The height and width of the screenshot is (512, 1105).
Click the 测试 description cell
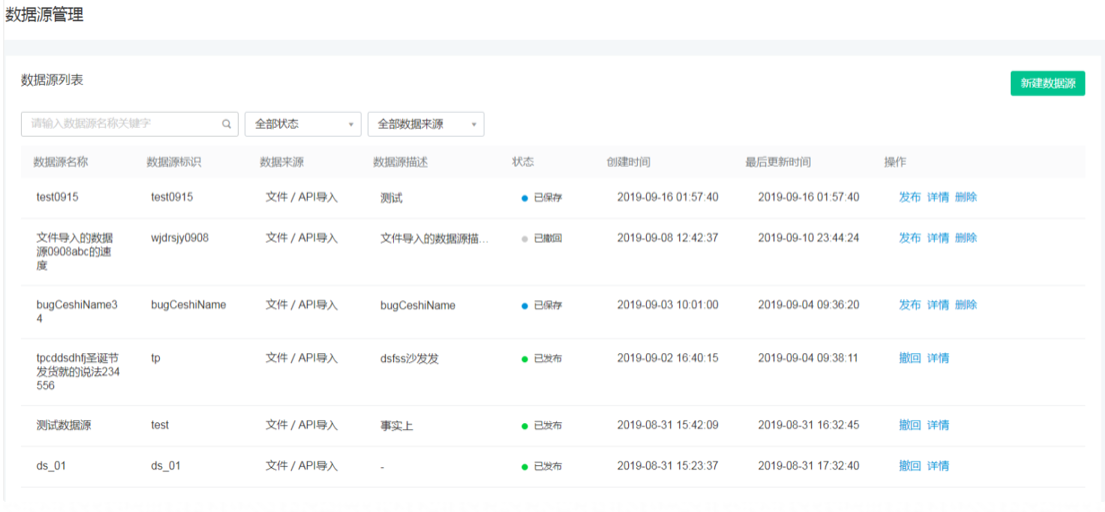point(391,198)
